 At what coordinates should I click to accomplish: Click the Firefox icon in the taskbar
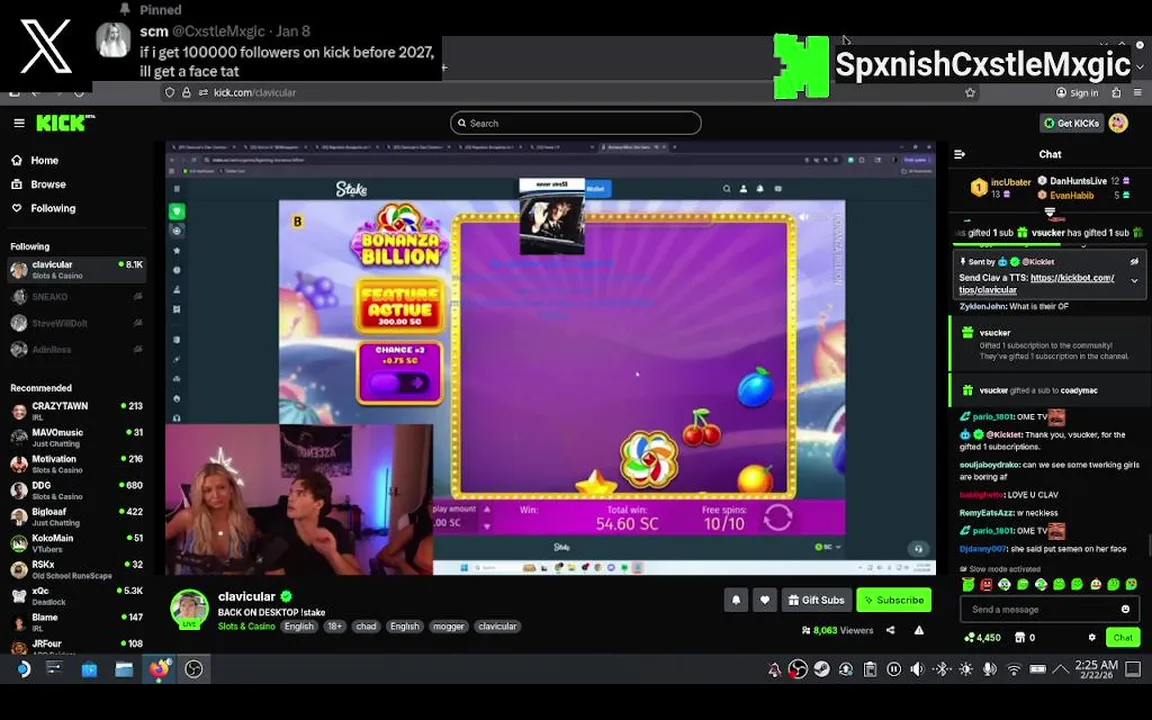159,669
